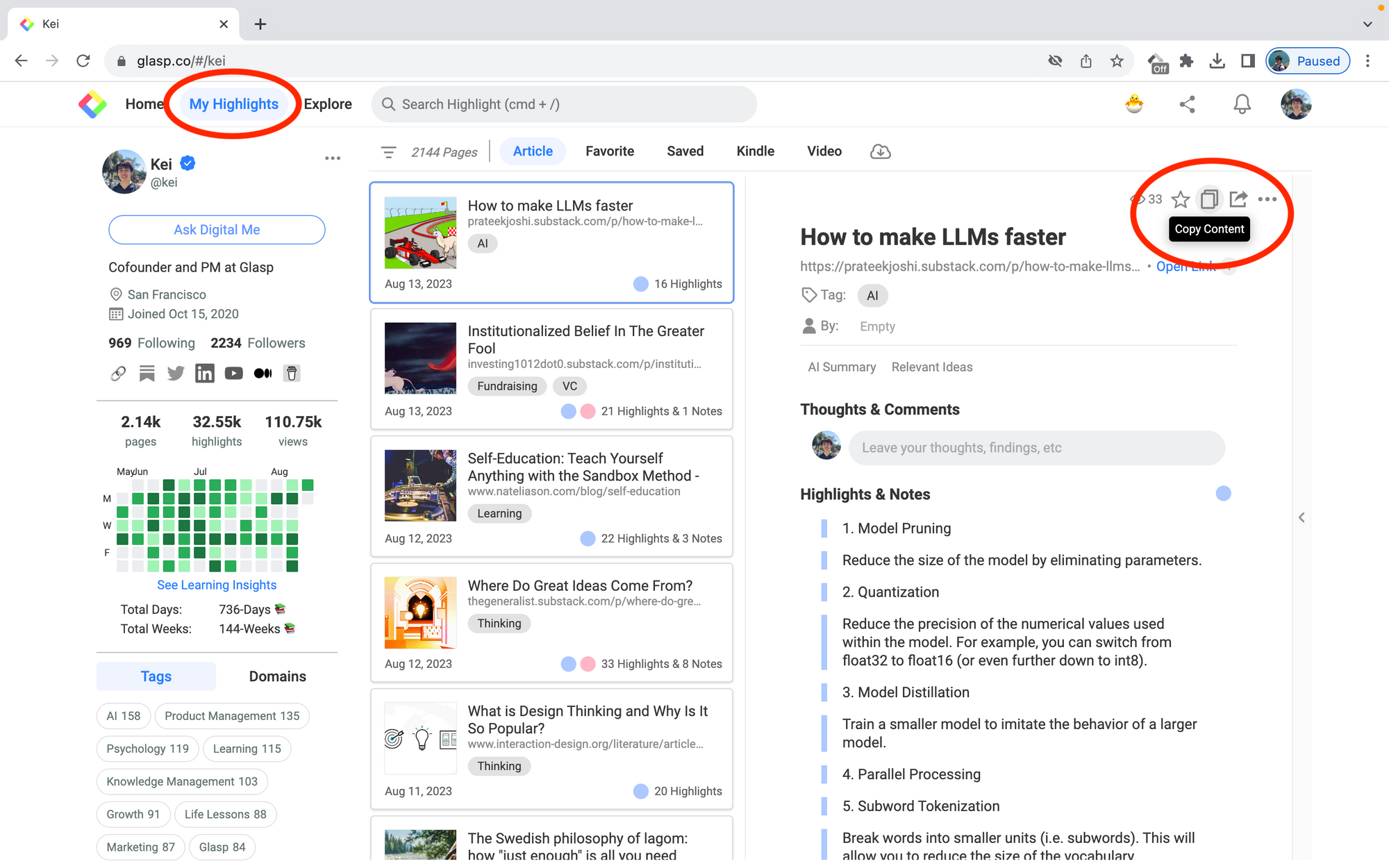This screenshot has width=1389, height=868.
Task: Open the How to make LLMs faster card
Action: tap(552, 242)
